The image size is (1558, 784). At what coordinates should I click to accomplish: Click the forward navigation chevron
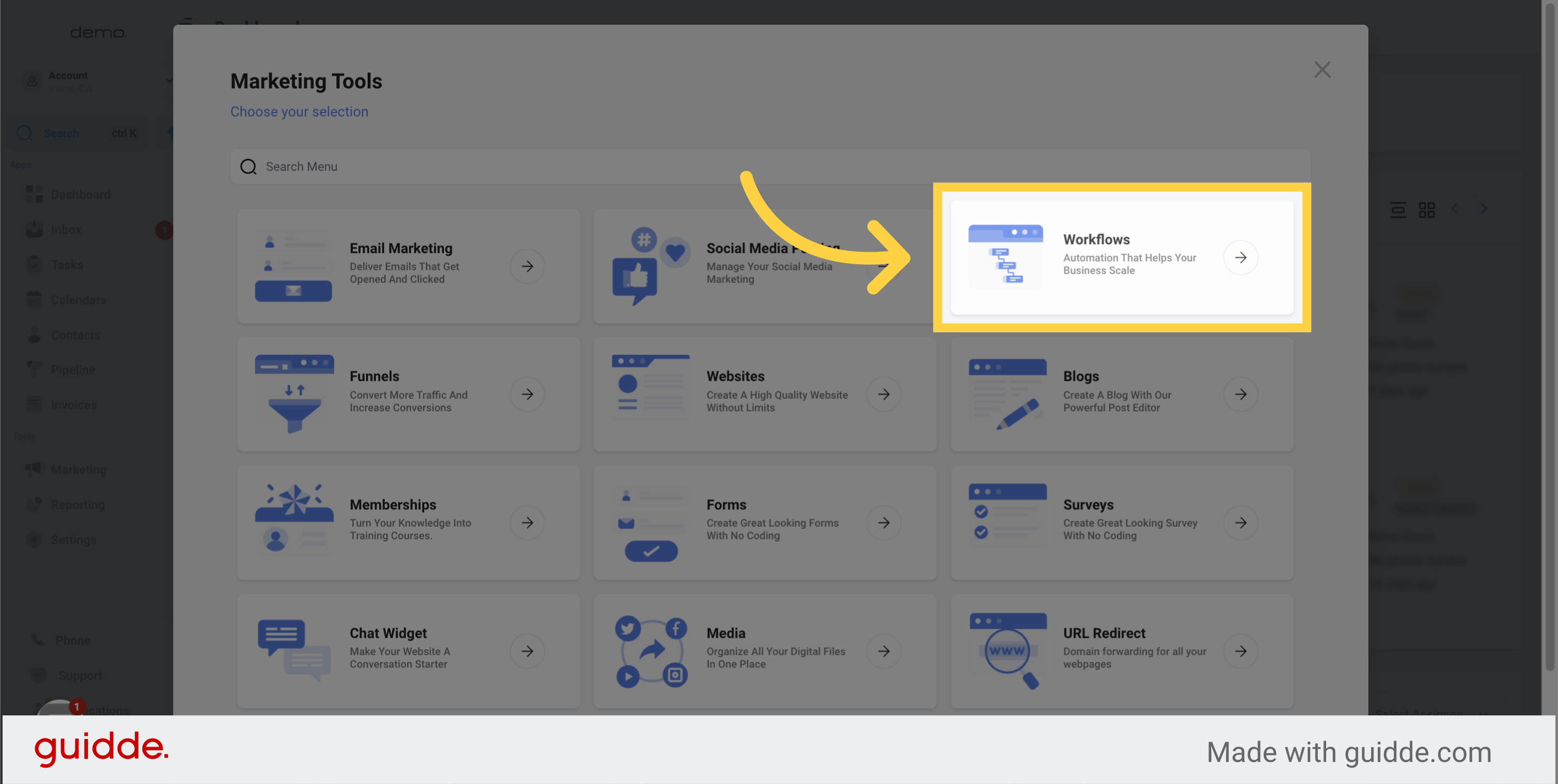click(x=1485, y=209)
